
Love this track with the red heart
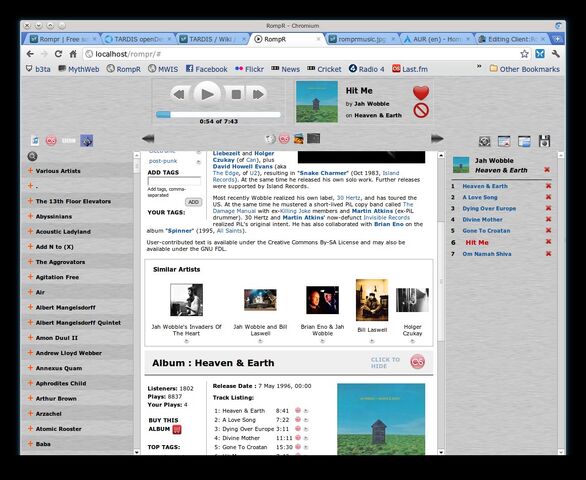point(421,93)
